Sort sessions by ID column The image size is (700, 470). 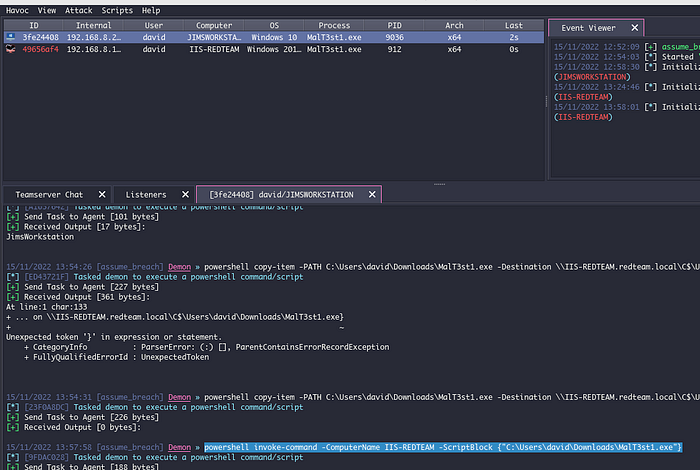[34, 25]
